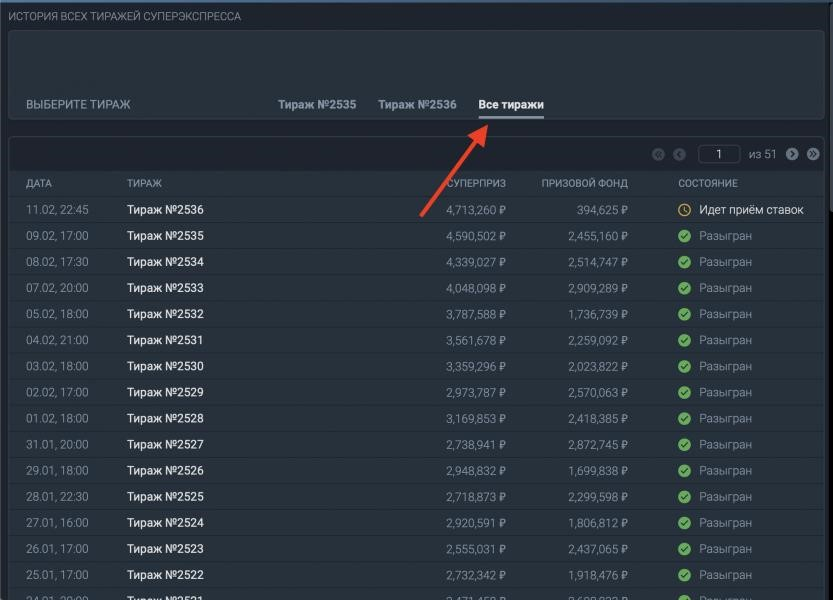This screenshot has height=600, width=833.
Task: Click the prize fund value 1,736,739 ₽
Action: tap(598, 315)
